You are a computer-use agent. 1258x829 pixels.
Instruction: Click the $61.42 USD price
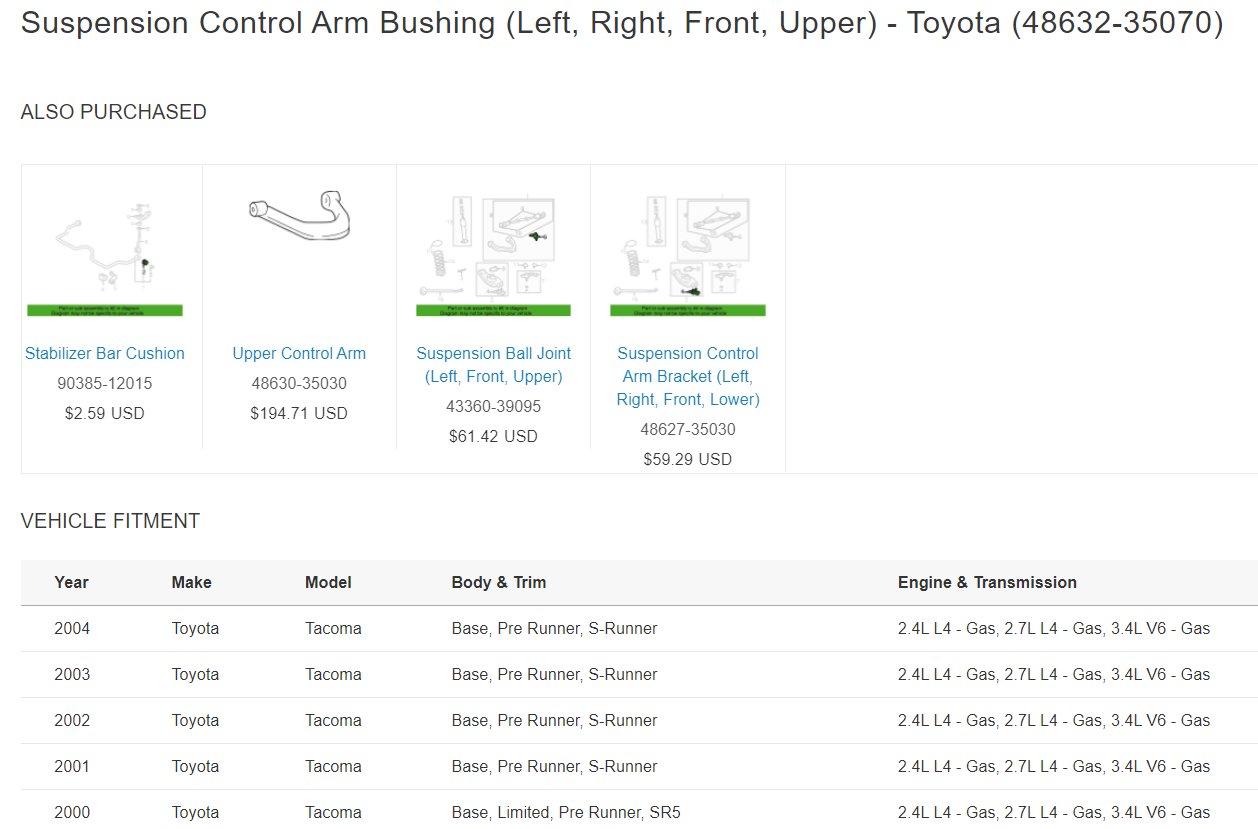pyautogui.click(x=493, y=436)
